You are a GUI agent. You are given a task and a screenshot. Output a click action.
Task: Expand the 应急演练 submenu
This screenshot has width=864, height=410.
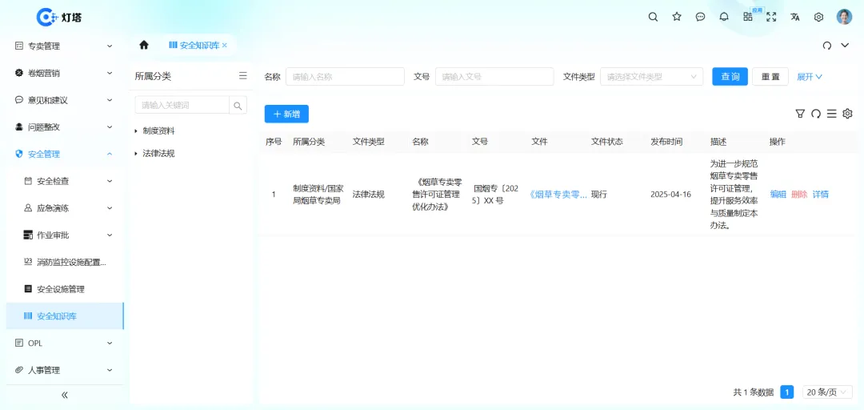[64, 208]
